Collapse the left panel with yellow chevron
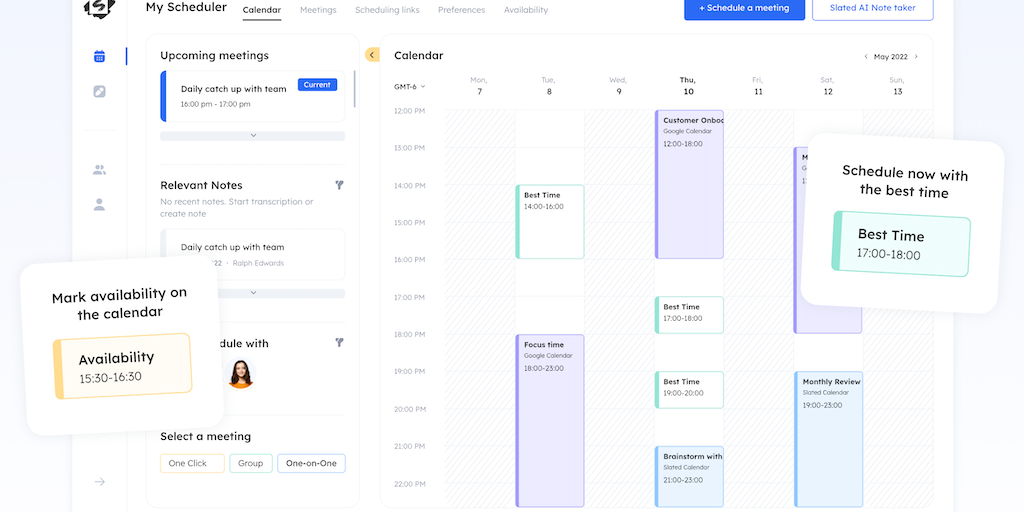This screenshot has height=512, width=1024. (x=372, y=55)
